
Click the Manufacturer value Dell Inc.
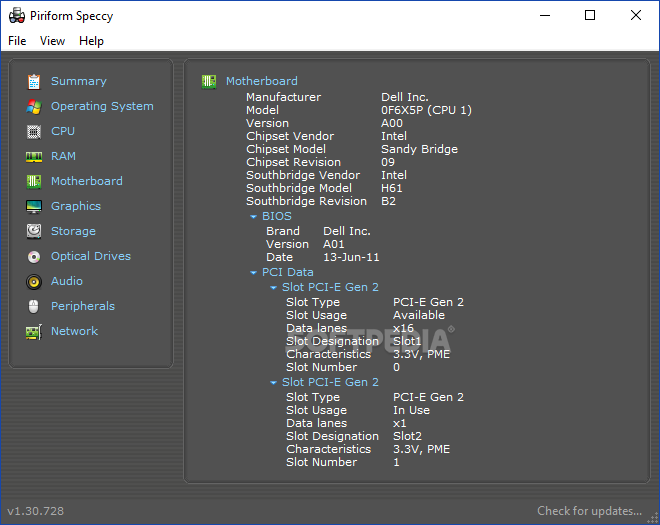(405, 97)
